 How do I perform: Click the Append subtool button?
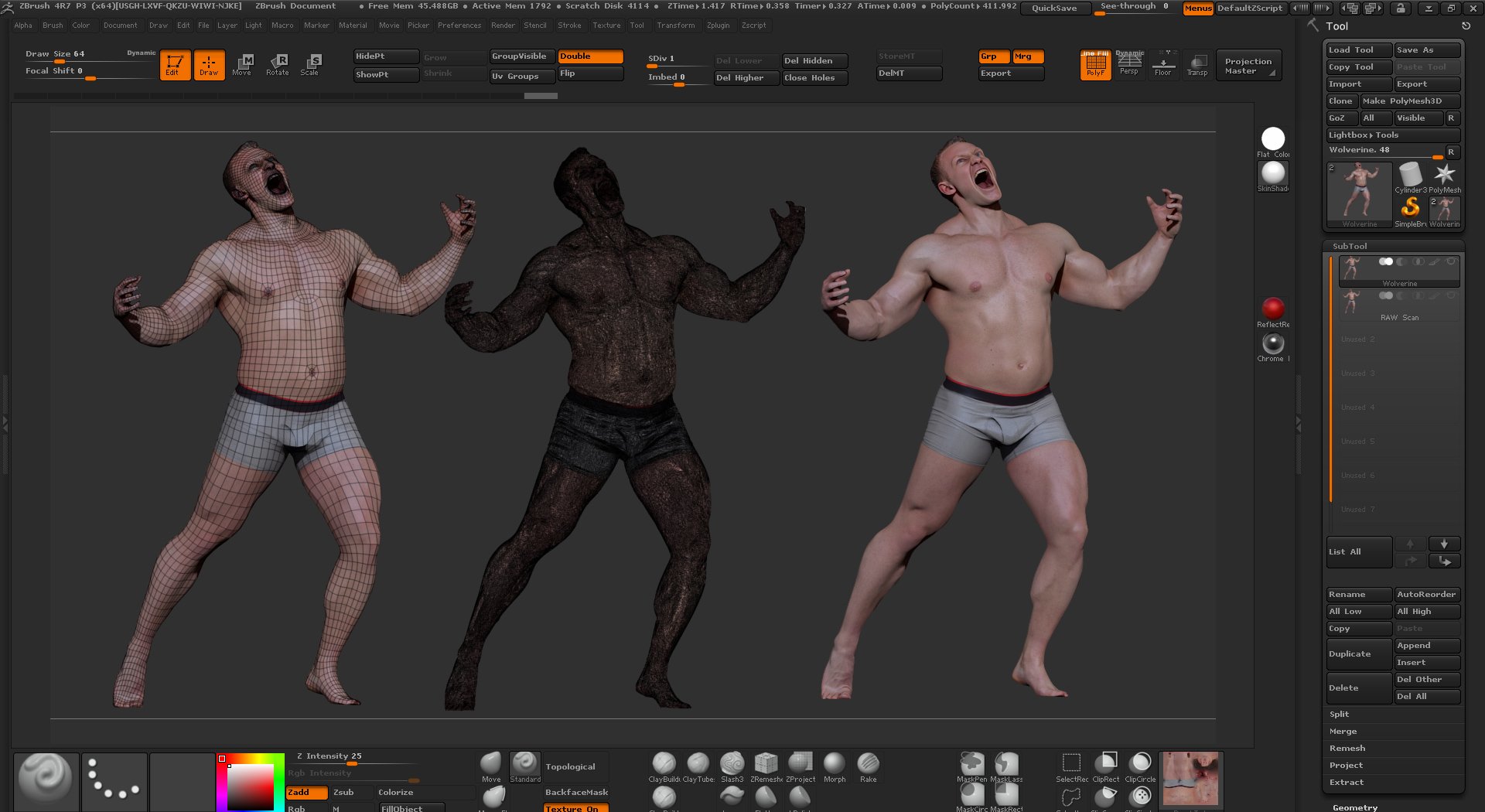(x=1428, y=646)
